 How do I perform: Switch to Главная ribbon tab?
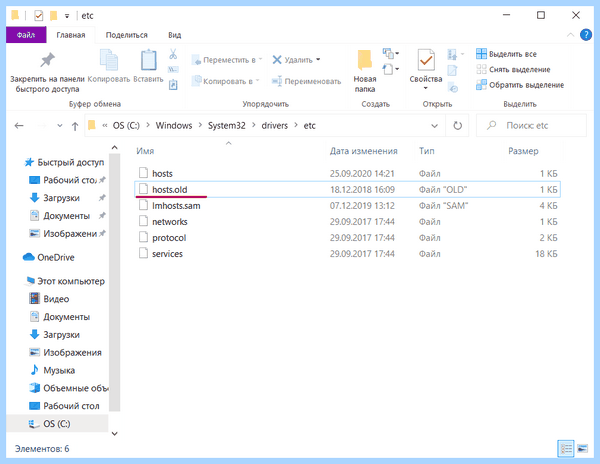[x=71, y=35]
